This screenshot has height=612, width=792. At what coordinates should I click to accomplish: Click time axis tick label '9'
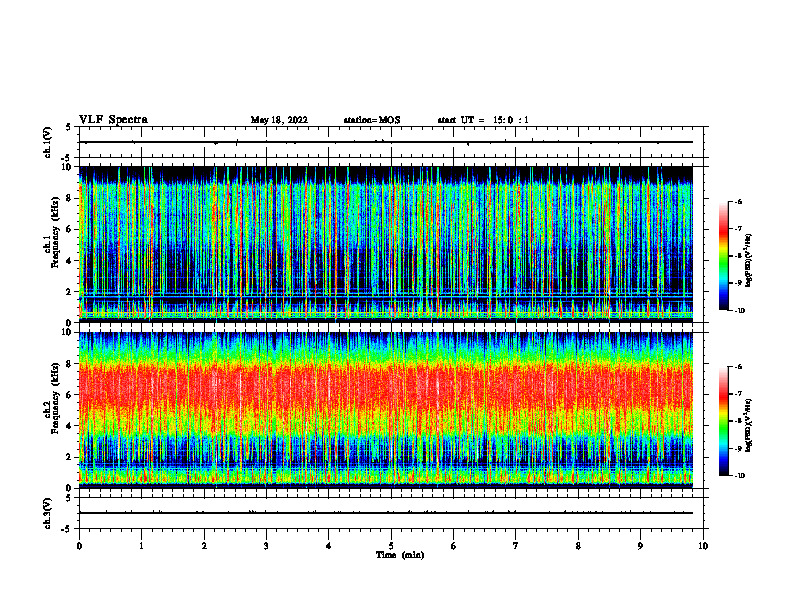tap(640, 546)
